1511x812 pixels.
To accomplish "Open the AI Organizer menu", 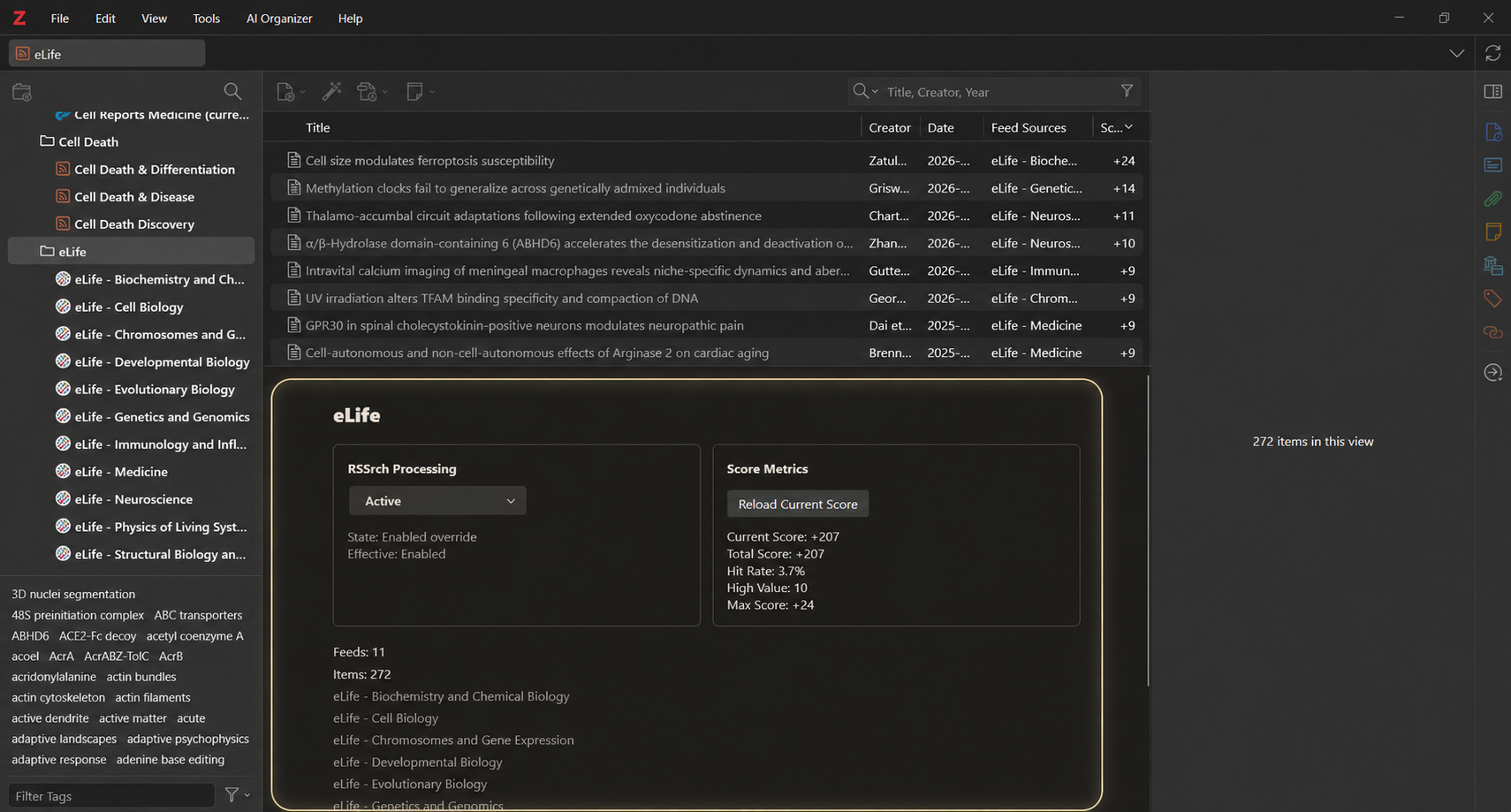I will (x=279, y=18).
